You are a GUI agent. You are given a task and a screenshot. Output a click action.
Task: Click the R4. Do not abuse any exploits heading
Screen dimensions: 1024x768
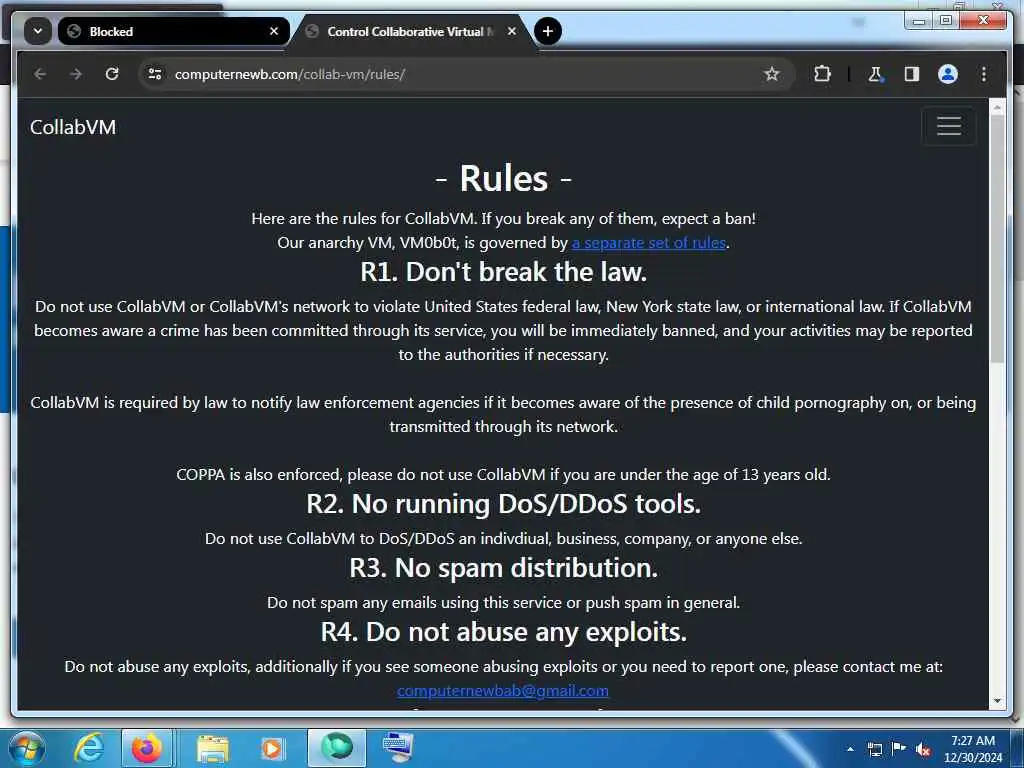[504, 632]
